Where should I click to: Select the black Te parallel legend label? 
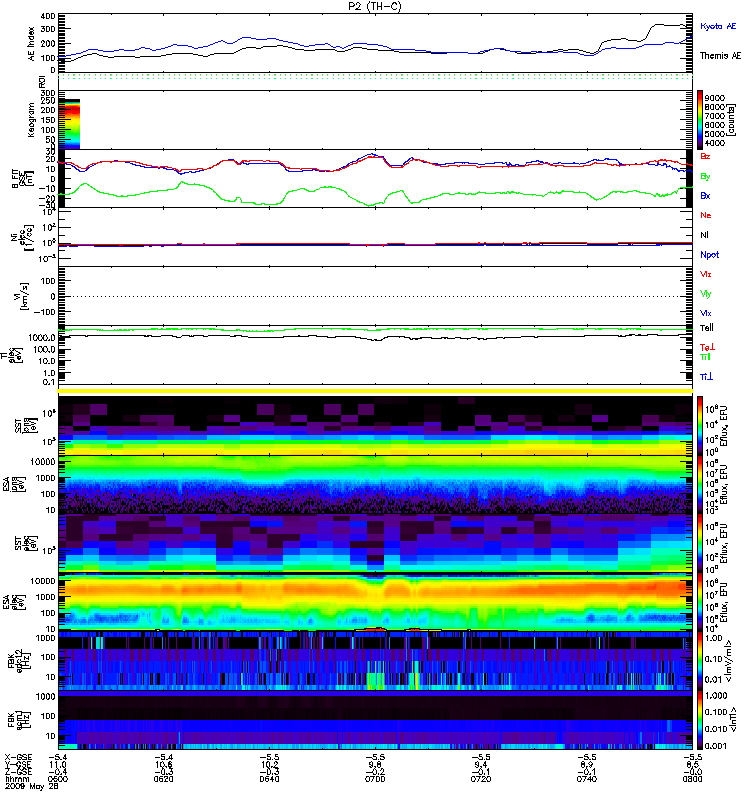[x=707, y=328]
